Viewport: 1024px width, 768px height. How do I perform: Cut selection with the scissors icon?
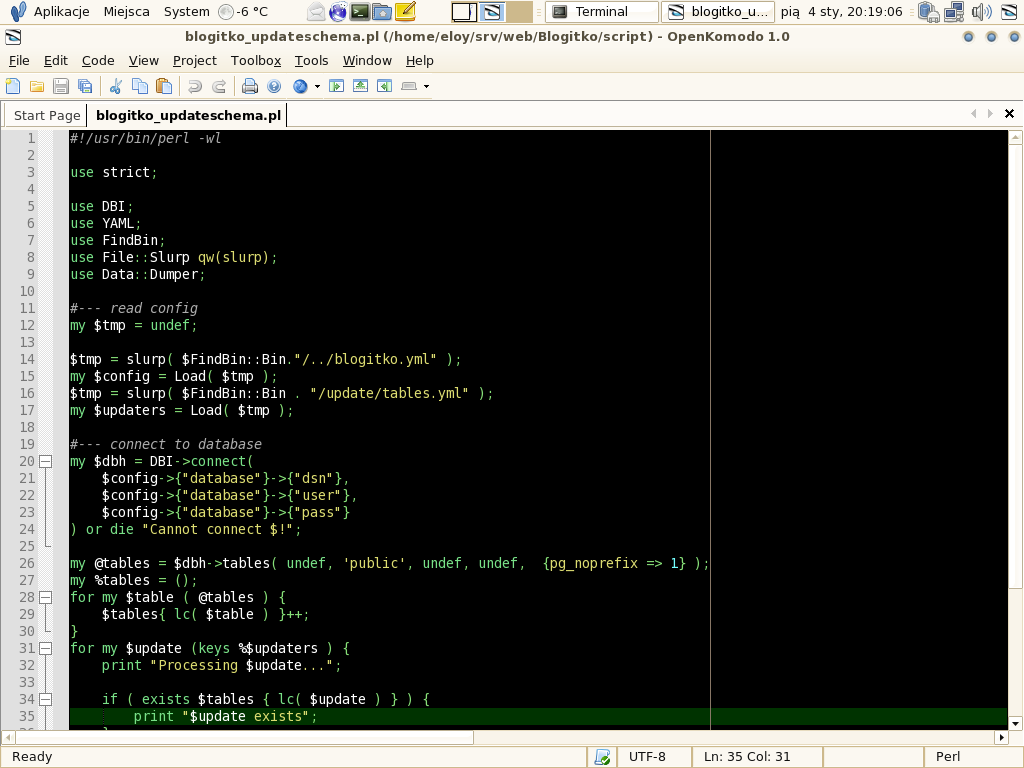pos(116,86)
